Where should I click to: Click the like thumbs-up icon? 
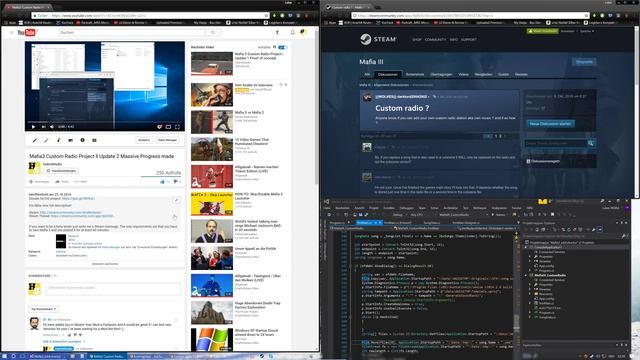pos(162,182)
